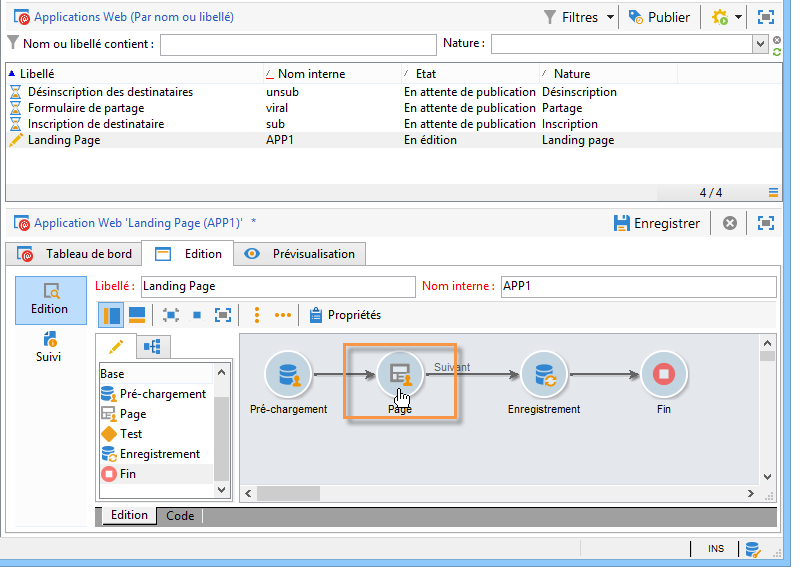
Task: Click the green refresh icon beside the Nature filter
Action: (x=777, y=50)
